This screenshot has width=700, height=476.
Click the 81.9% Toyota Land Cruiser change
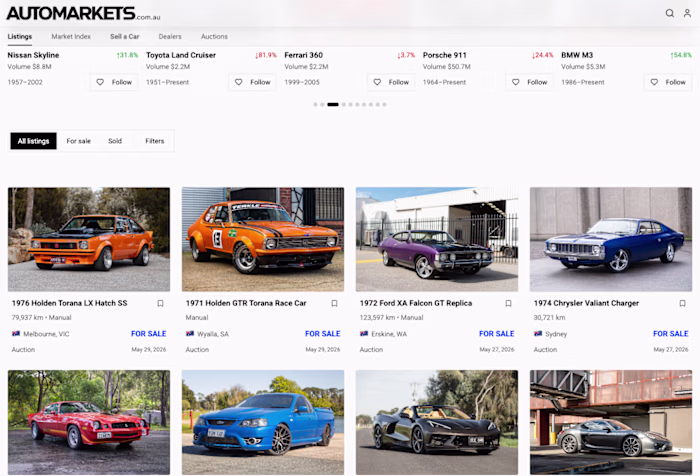coord(266,55)
